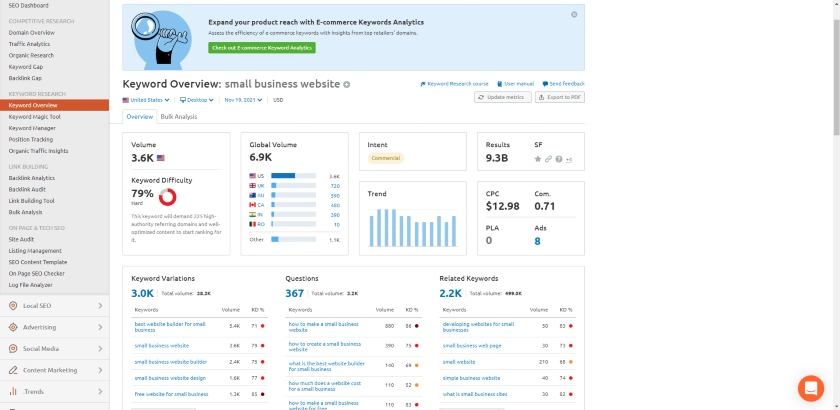Open the orange chat support bubble
Viewport: 840px width, 410px height.
(811, 388)
